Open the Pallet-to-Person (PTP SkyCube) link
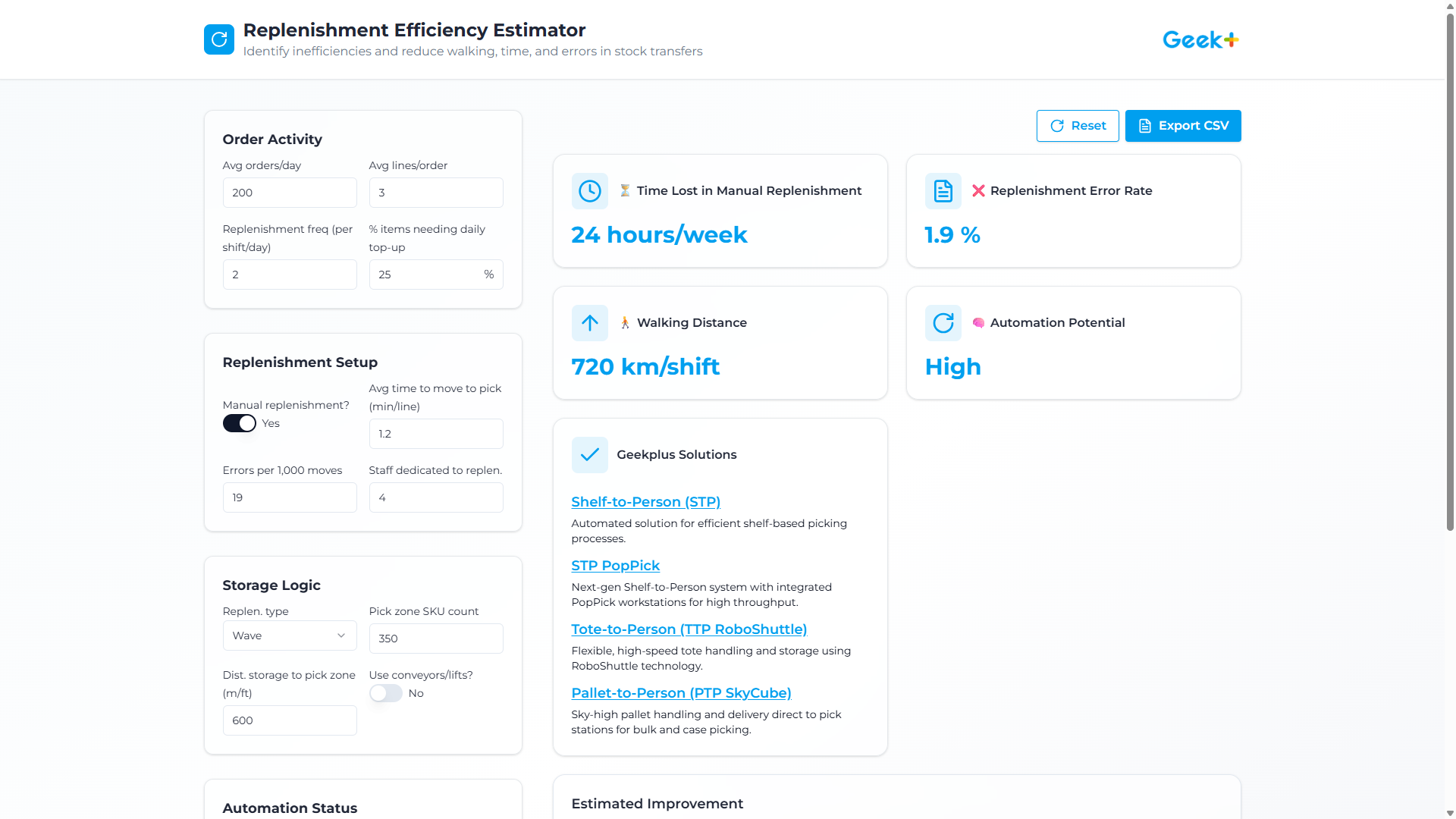The image size is (1456, 819). pyautogui.click(x=681, y=693)
